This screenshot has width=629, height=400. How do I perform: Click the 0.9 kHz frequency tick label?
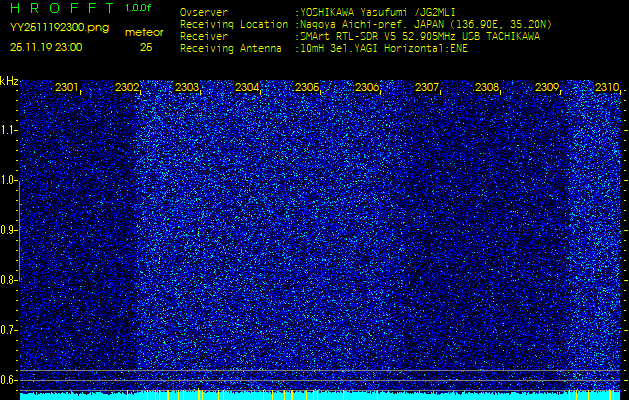[8, 230]
